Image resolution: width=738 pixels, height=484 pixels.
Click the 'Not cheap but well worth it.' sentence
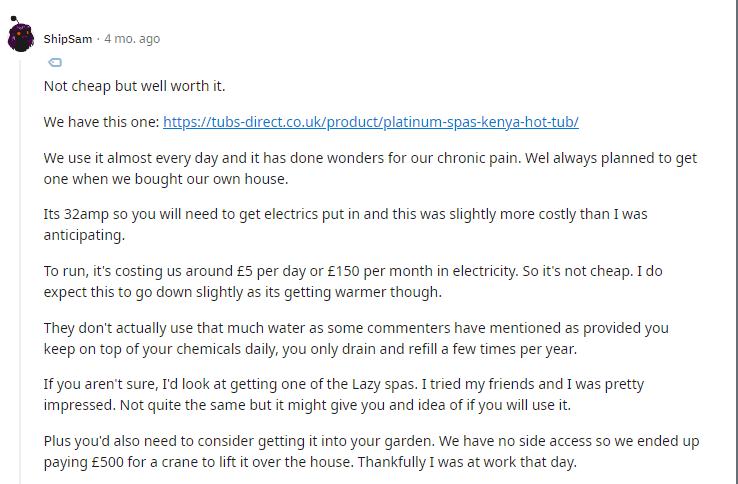coord(135,86)
